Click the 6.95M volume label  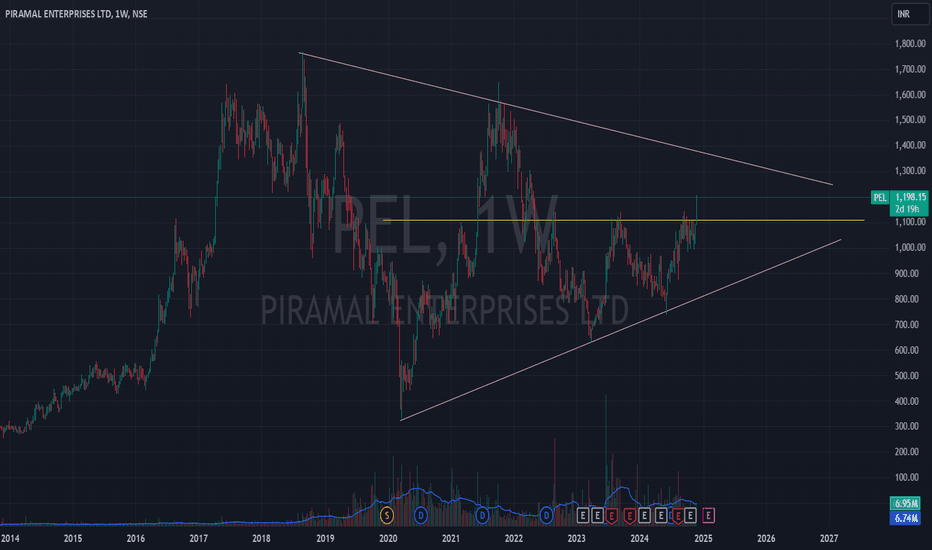click(905, 504)
